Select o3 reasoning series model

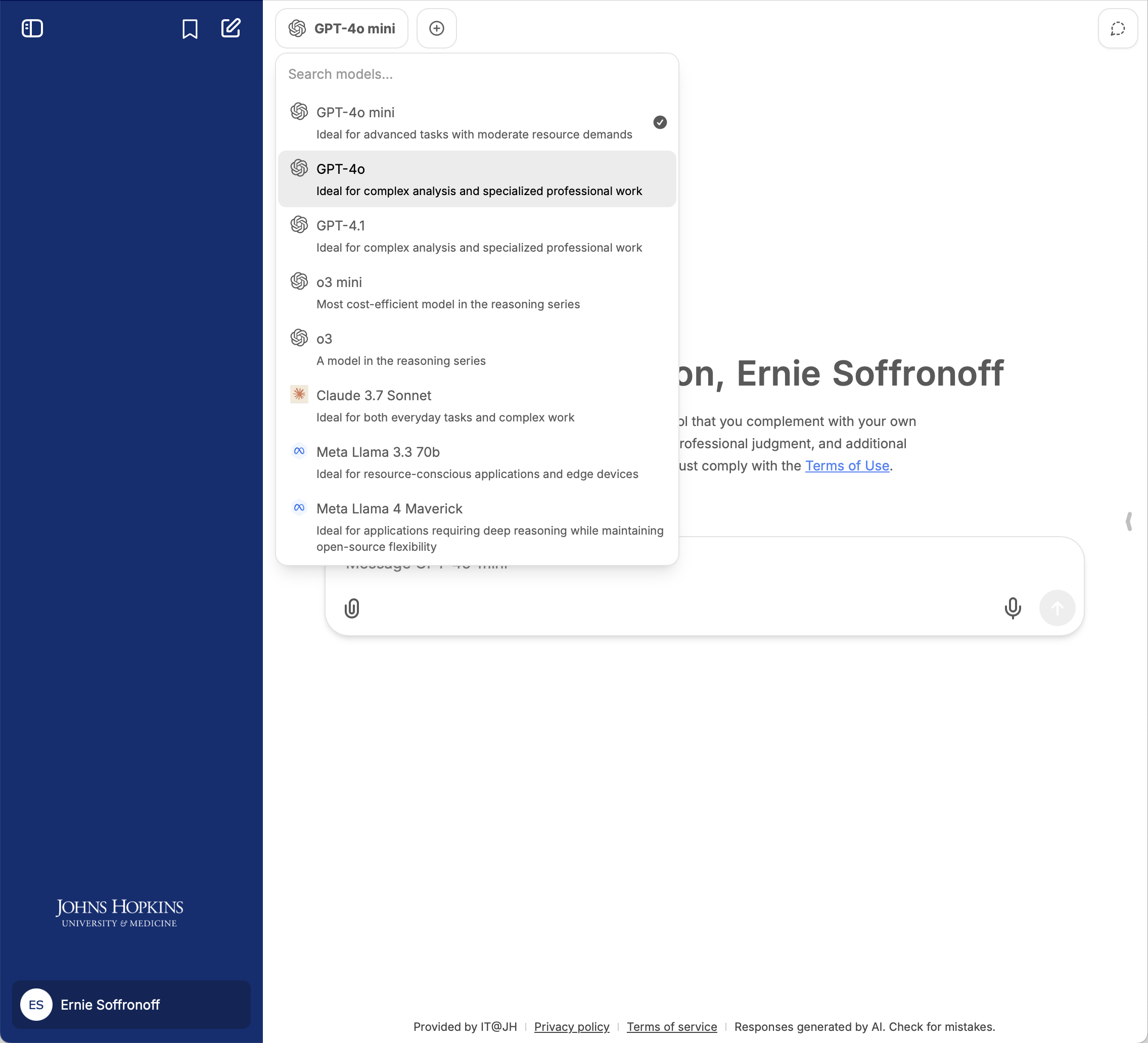coord(477,349)
